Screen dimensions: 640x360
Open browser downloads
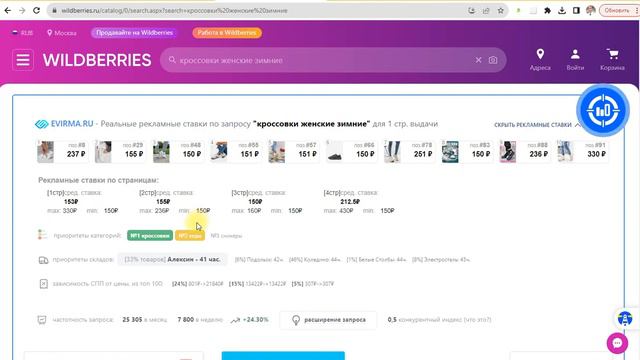click(x=562, y=11)
